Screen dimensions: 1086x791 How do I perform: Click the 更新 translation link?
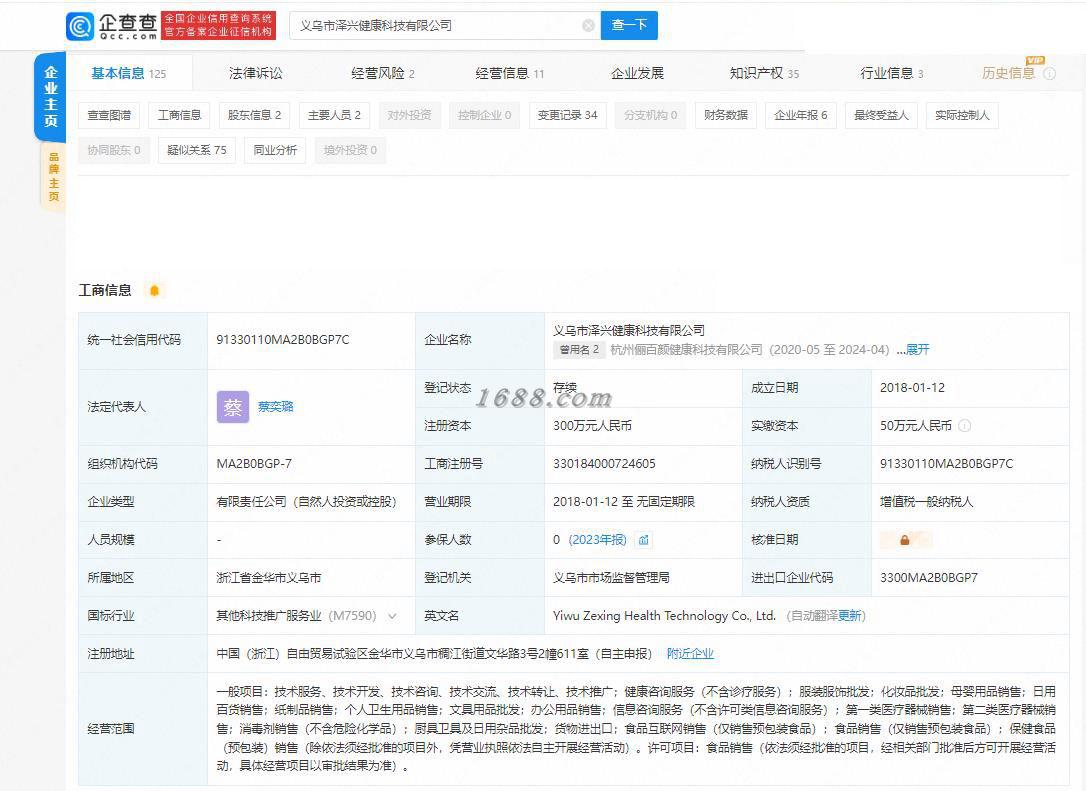coord(849,616)
